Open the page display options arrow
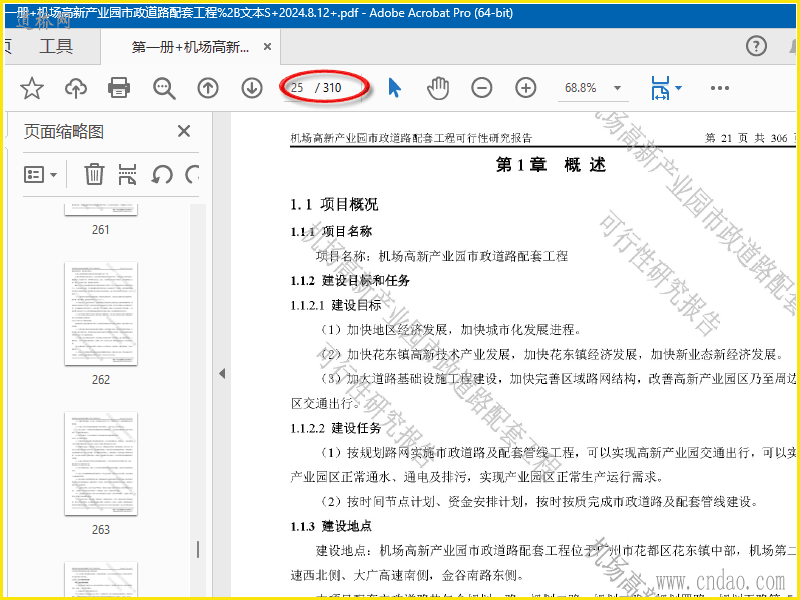The width and height of the screenshot is (800, 600). 679,88
